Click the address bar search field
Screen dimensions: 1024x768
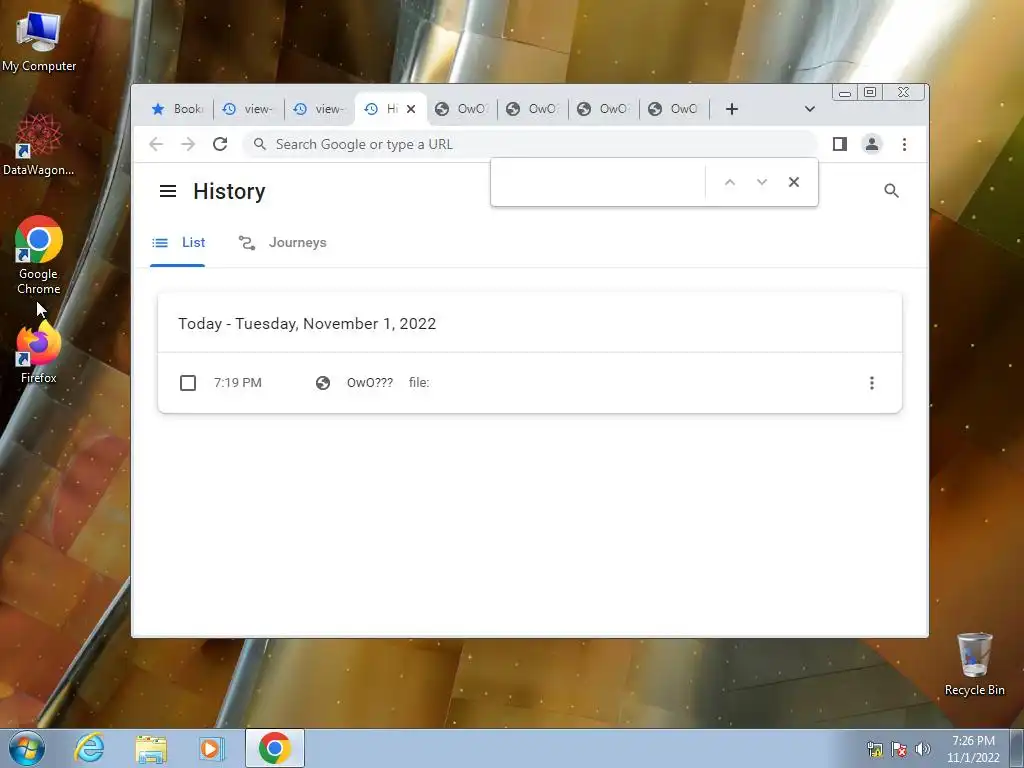[x=529, y=144]
